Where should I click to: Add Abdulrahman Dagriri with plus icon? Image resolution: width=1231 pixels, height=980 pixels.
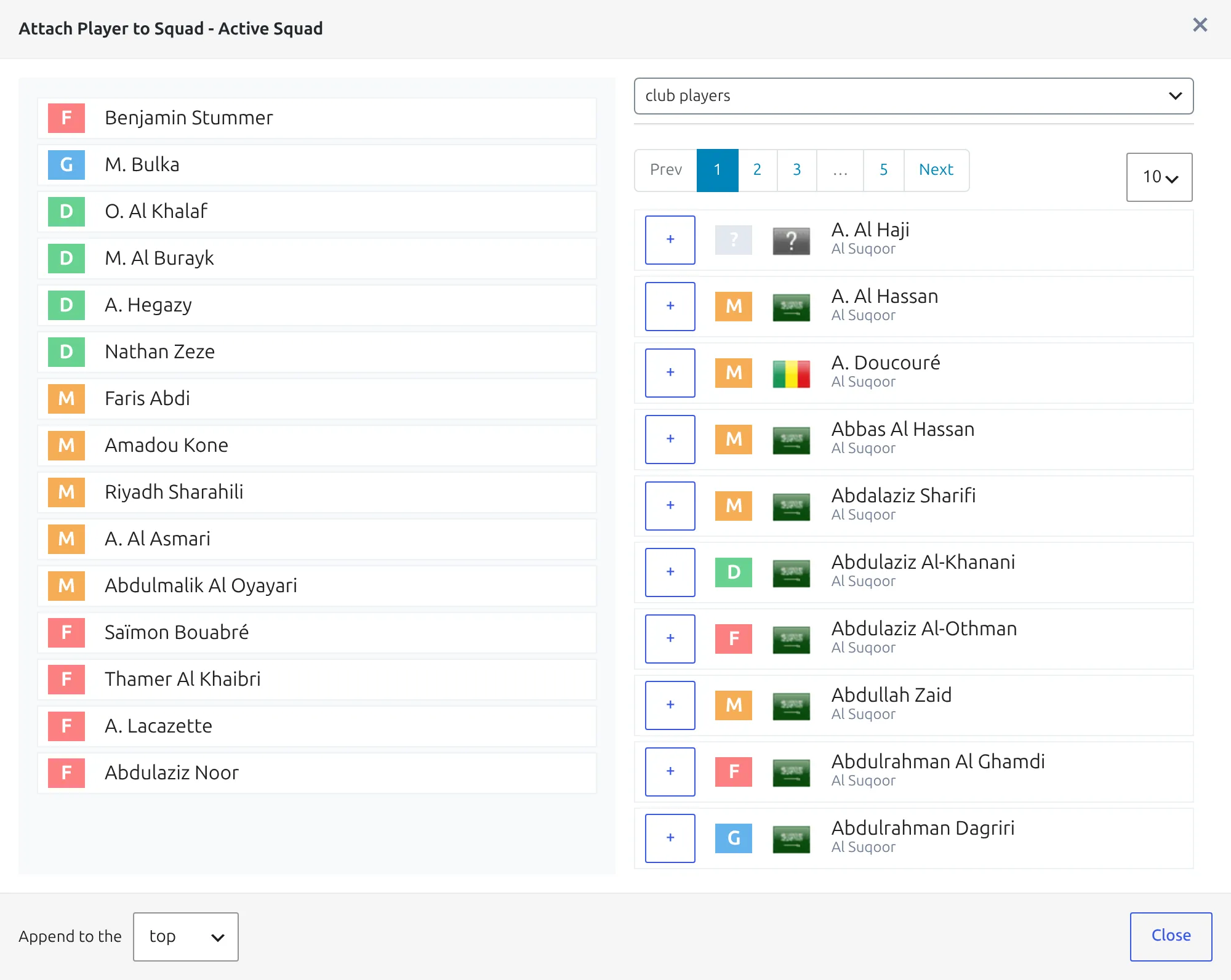670,838
